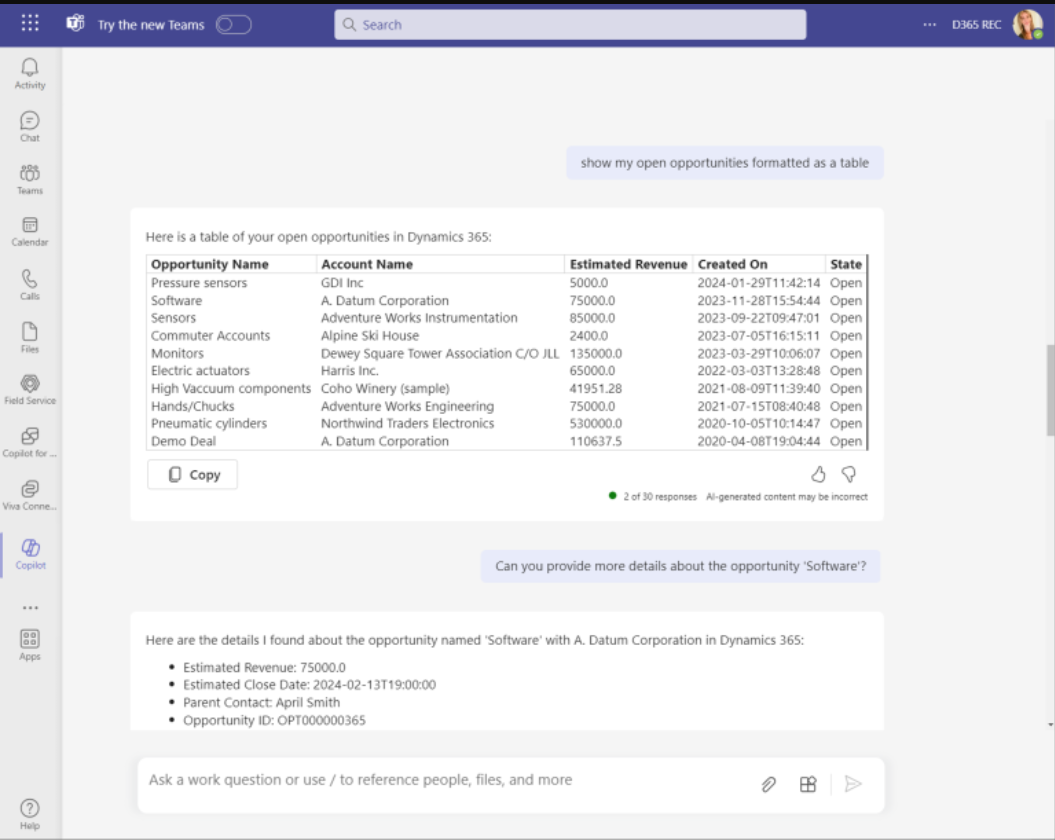The width and height of the screenshot is (1055, 840).
Task: Click the Teams logo icon
Action: pyautogui.click(x=75, y=24)
